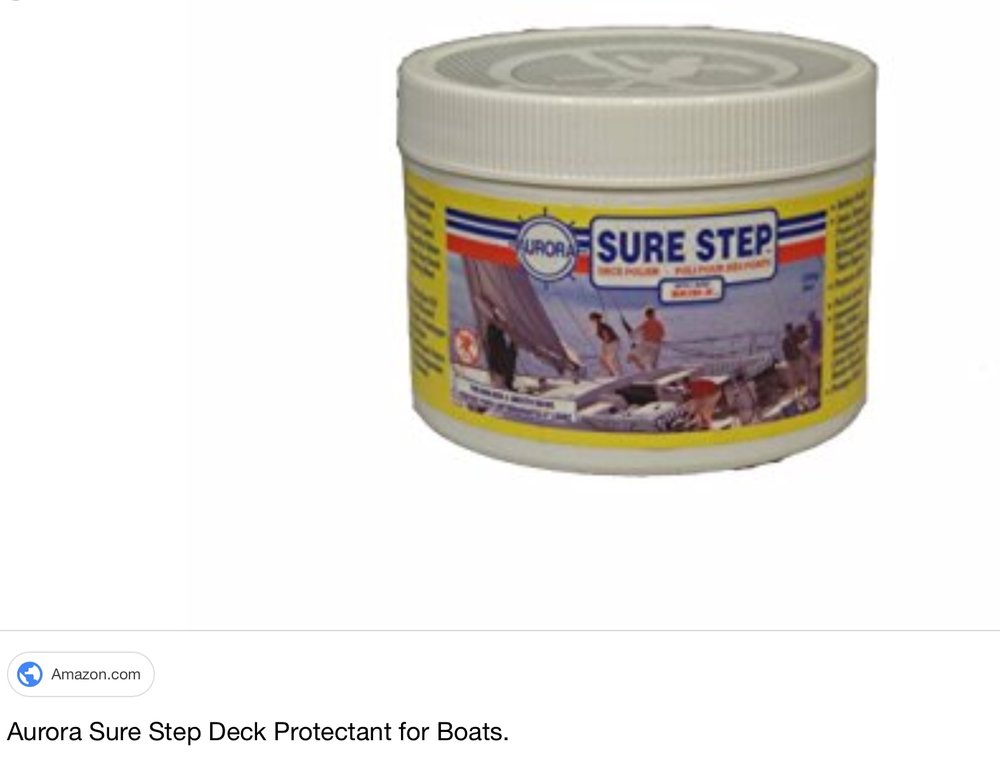
Task: Open the Aurora Sure Step Deck Protectant title
Action: [x=258, y=732]
